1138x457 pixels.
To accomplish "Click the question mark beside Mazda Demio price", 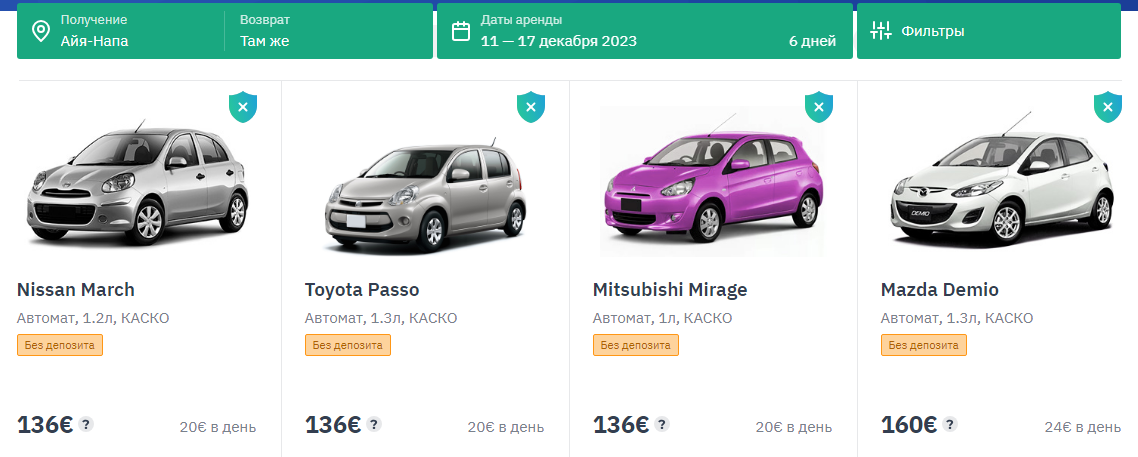I will [950, 424].
